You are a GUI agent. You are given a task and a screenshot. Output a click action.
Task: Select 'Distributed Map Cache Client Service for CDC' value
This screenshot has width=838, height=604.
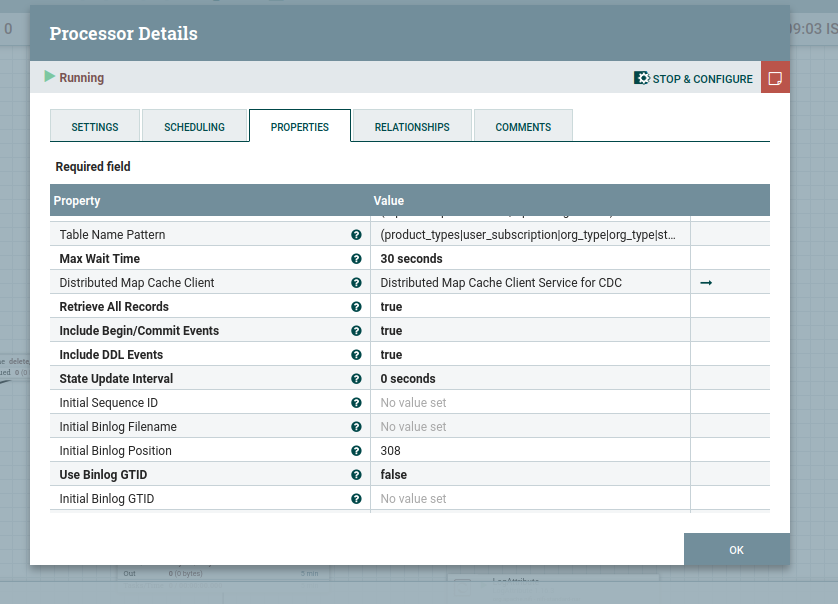501,283
